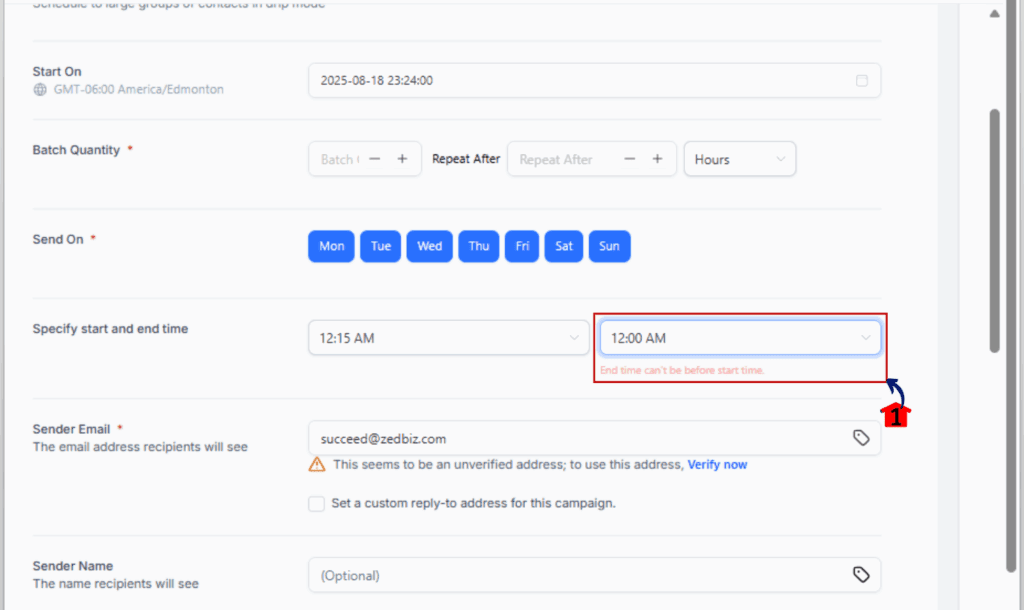Click the Verify now link
Viewport: 1024px width, 610px height.
717,464
